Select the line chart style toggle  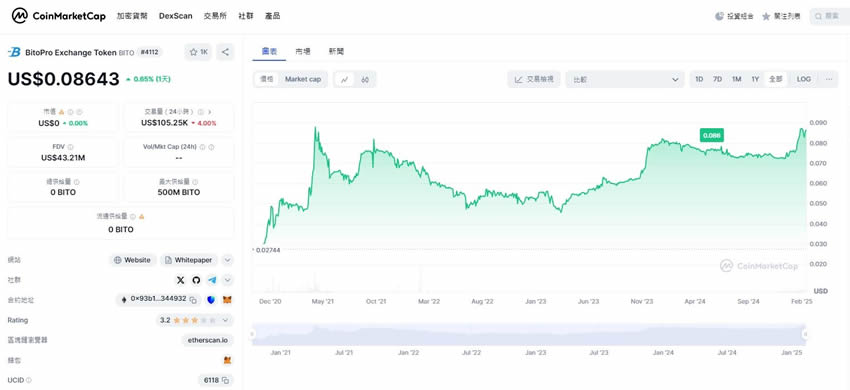344,79
